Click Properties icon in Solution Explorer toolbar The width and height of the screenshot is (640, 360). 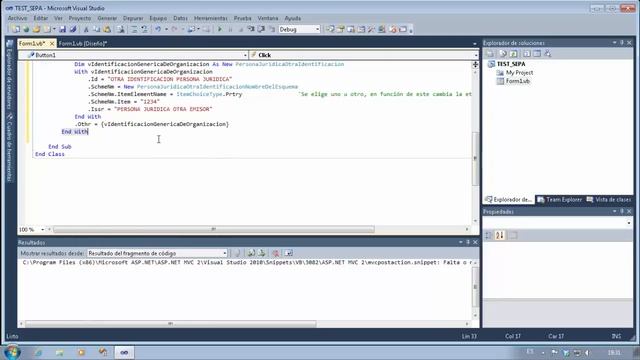(x=490, y=53)
